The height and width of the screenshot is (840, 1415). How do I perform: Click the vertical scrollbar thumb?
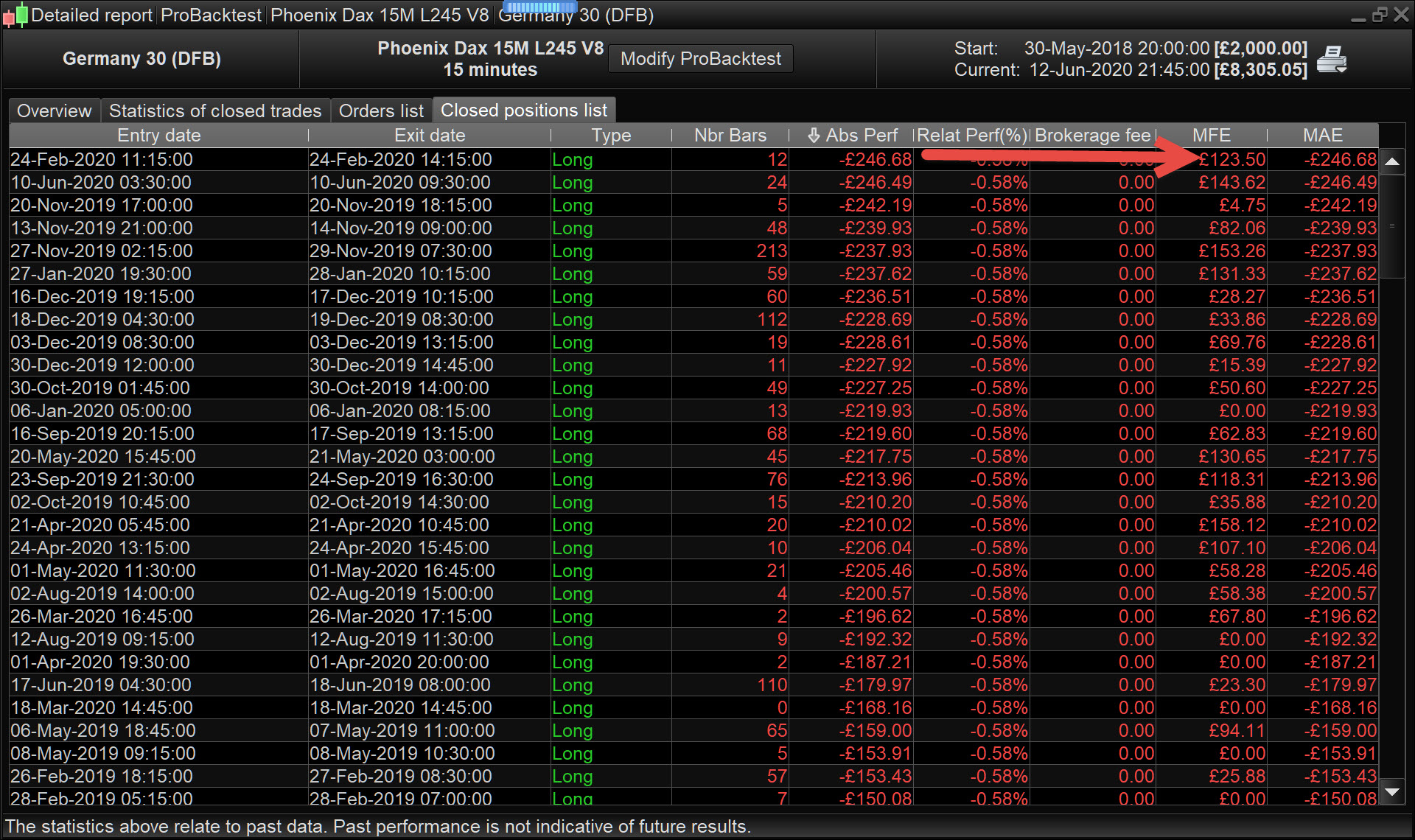(1391, 225)
